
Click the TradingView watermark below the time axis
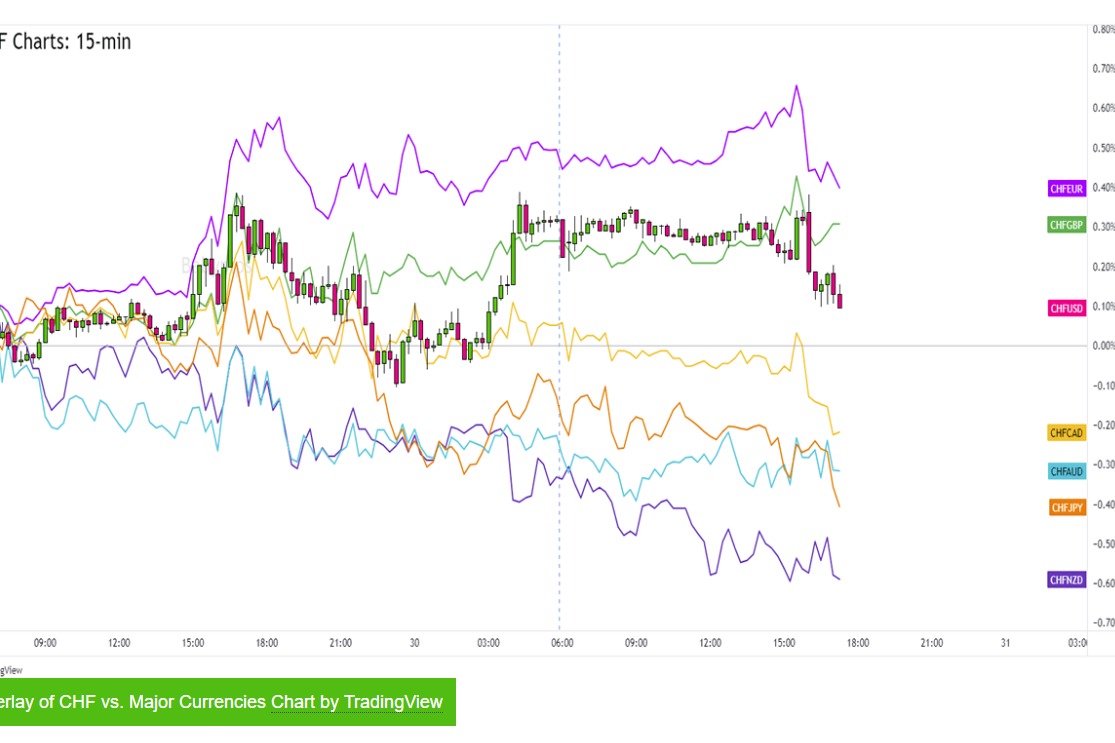12,670
